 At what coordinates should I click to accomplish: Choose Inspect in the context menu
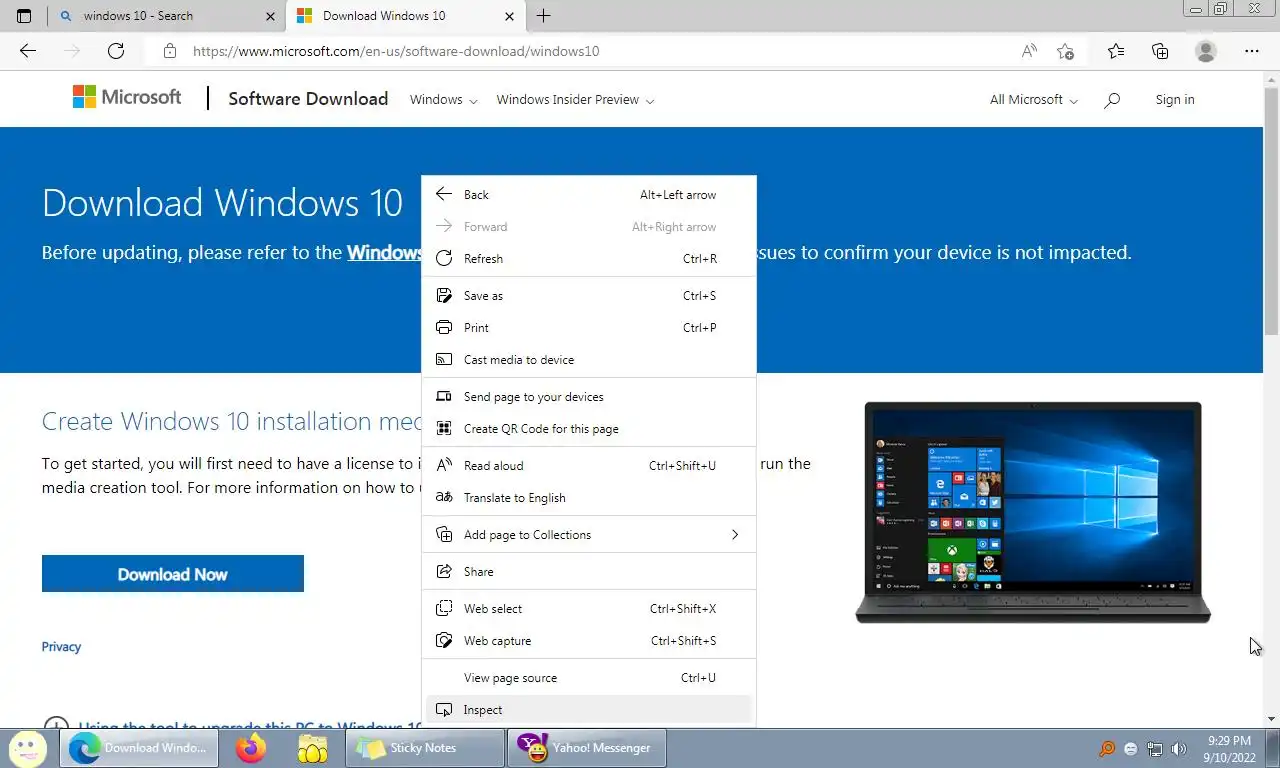(589, 710)
